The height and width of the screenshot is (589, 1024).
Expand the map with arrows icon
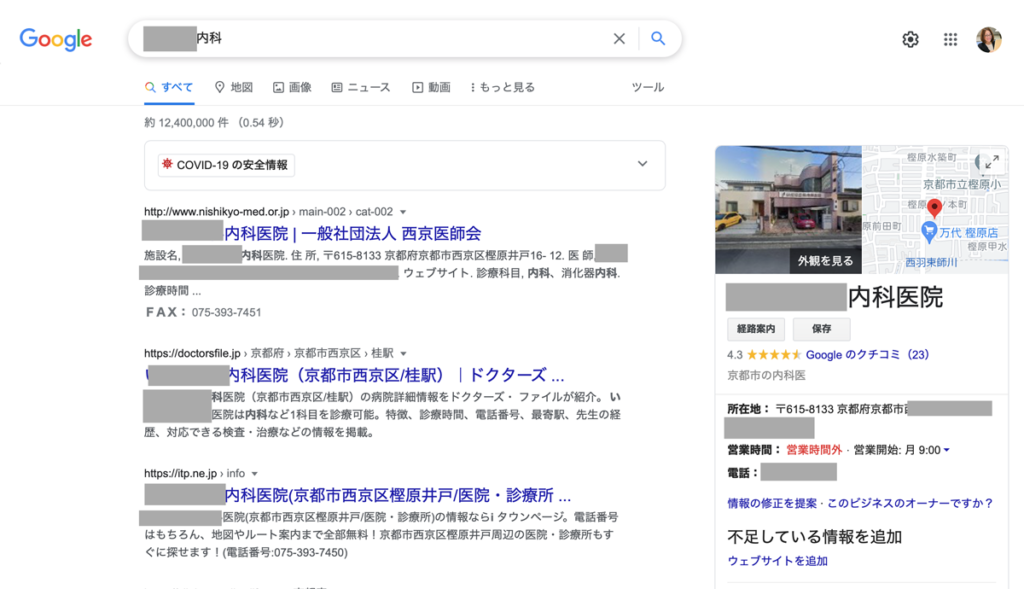(992, 161)
